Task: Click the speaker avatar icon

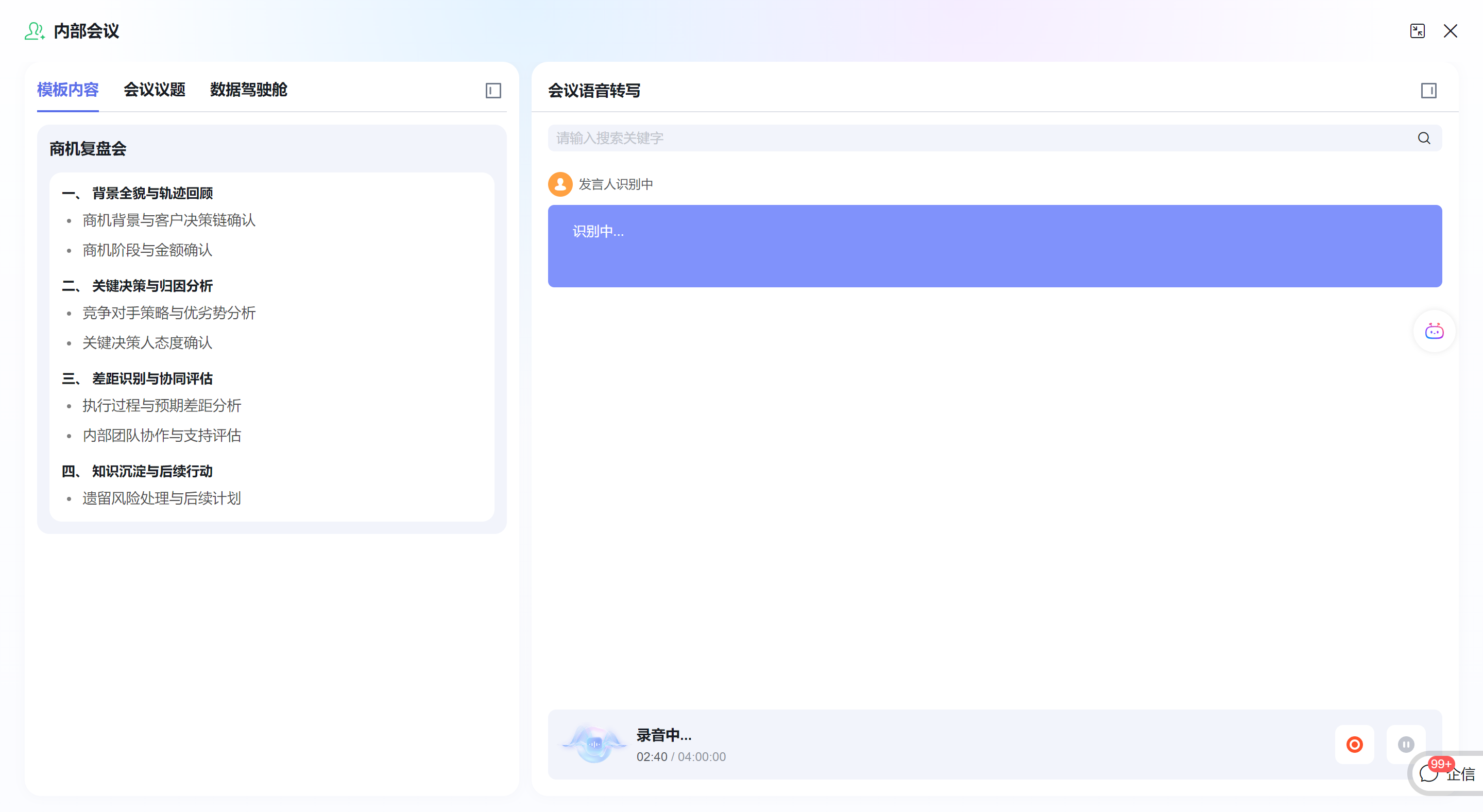Action: pyautogui.click(x=559, y=184)
